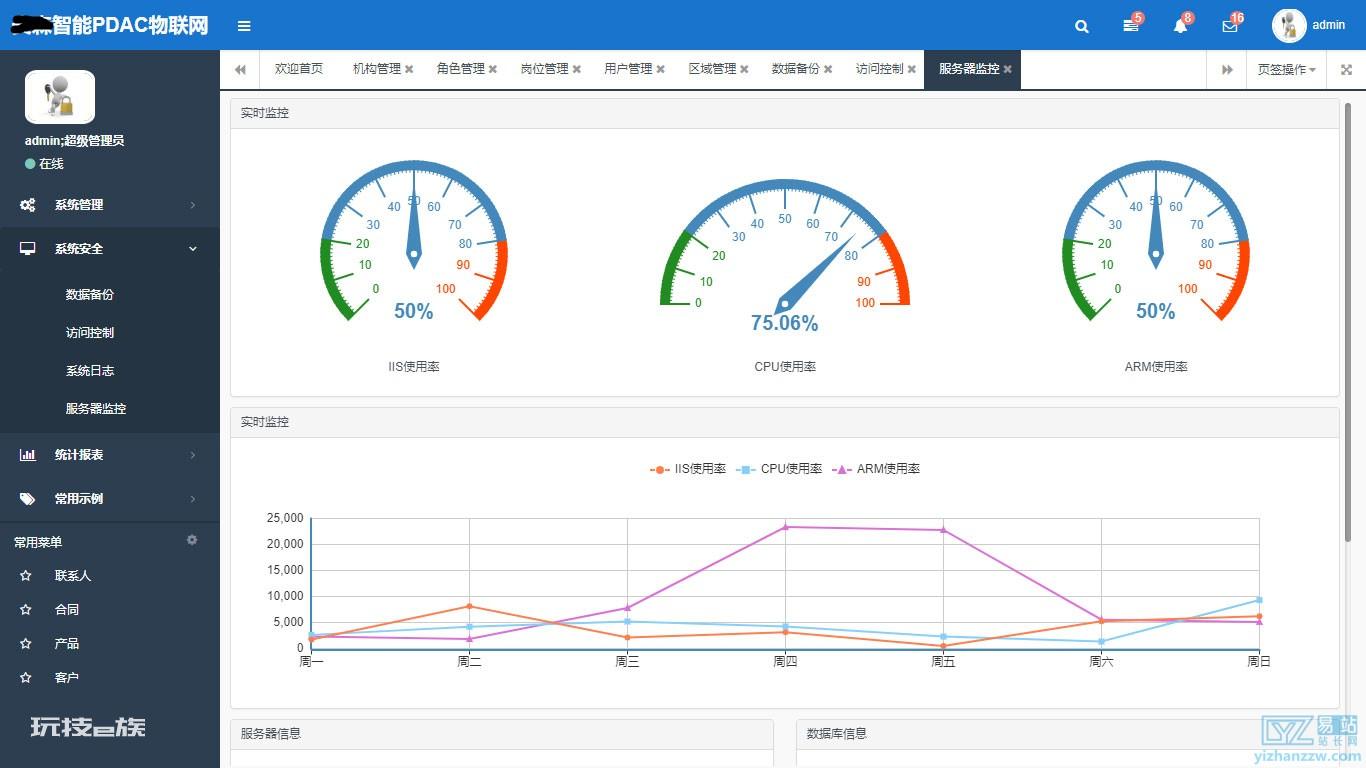The height and width of the screenshot is (768, 1366).
Task: Open the 产品 shortcut link
Action: coord(67,644)
